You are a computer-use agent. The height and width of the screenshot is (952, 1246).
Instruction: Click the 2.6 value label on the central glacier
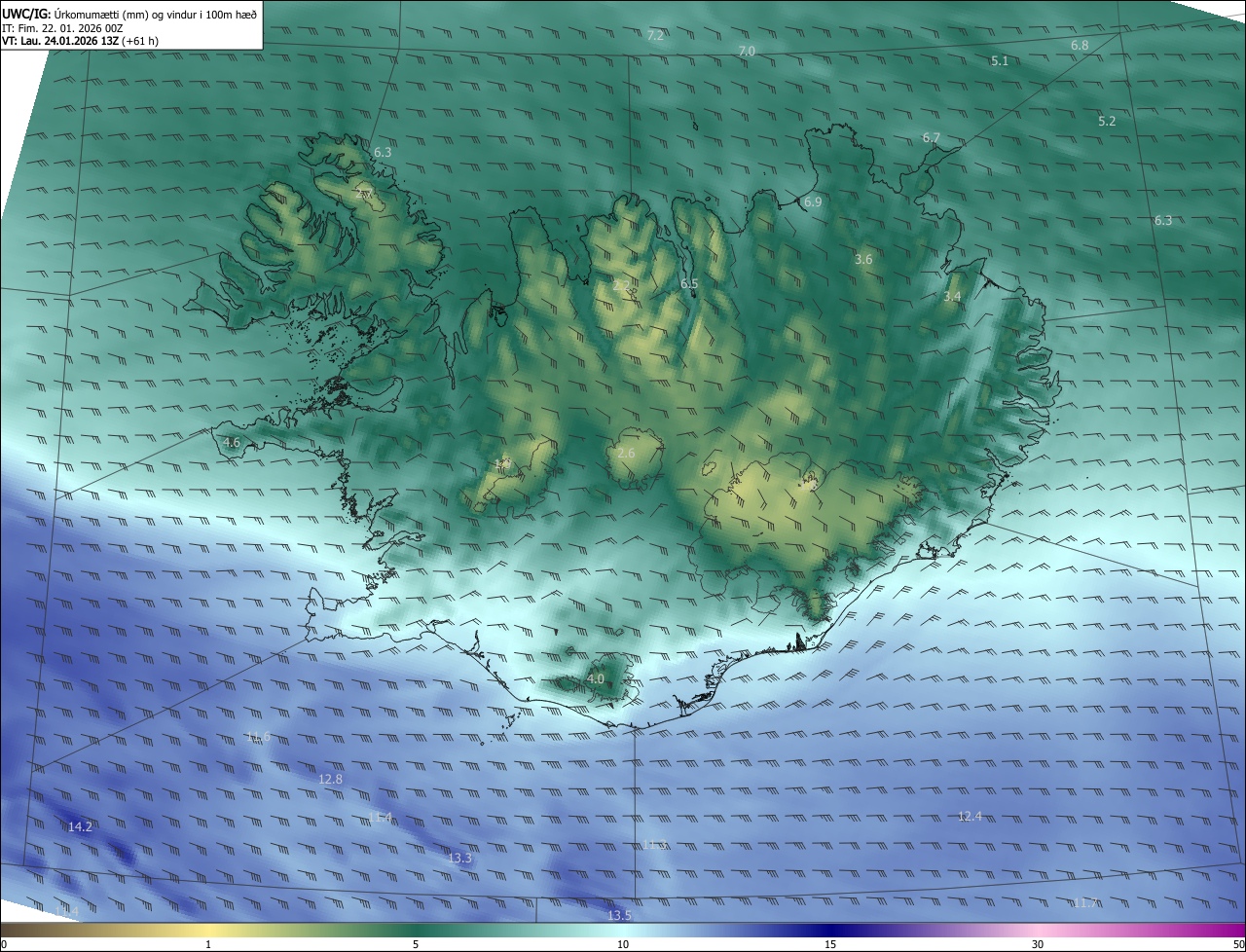click(626, 453)
